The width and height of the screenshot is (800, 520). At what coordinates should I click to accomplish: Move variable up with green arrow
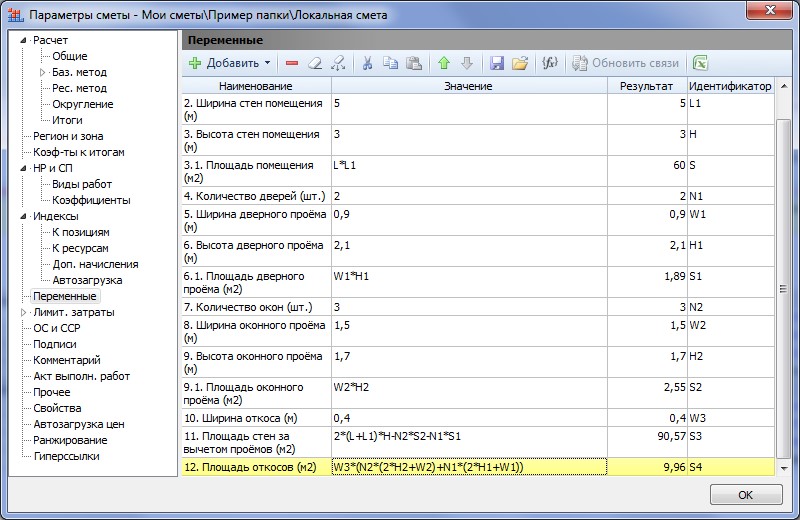point(444,63)
